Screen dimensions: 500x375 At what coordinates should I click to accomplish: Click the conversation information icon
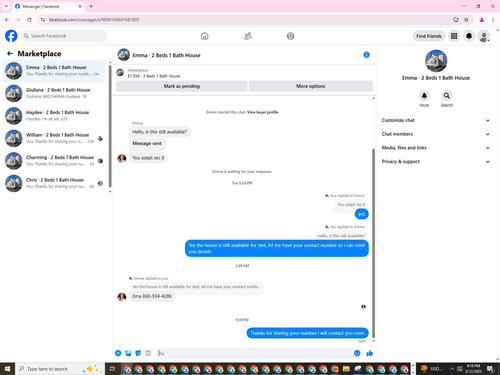pyautogui.click(x=366, y=55)
